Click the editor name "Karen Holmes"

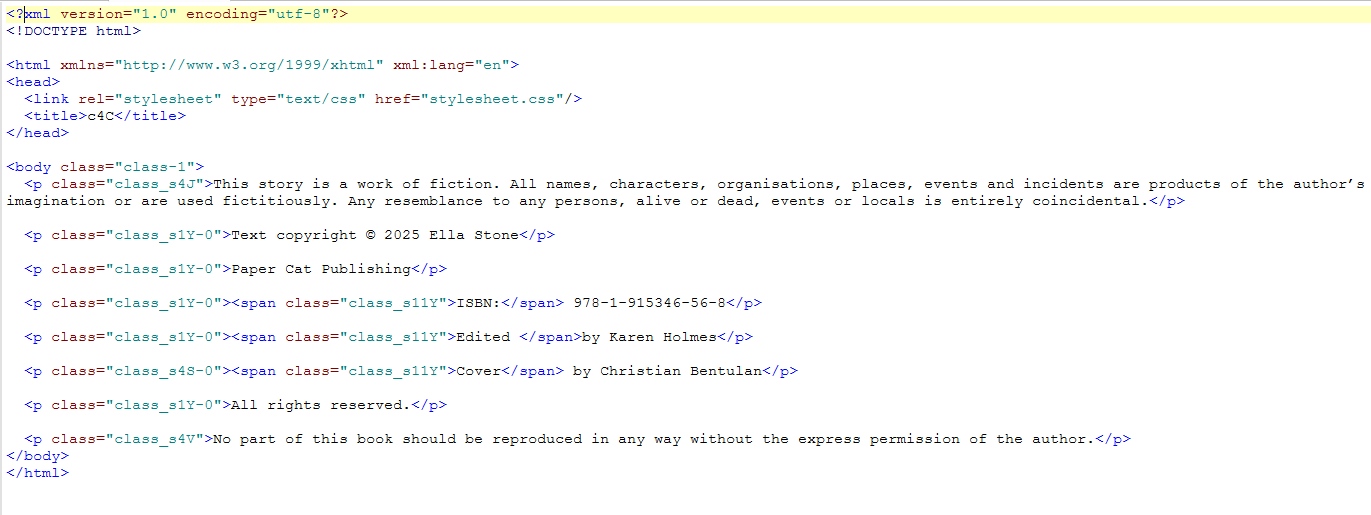[663, 337]
